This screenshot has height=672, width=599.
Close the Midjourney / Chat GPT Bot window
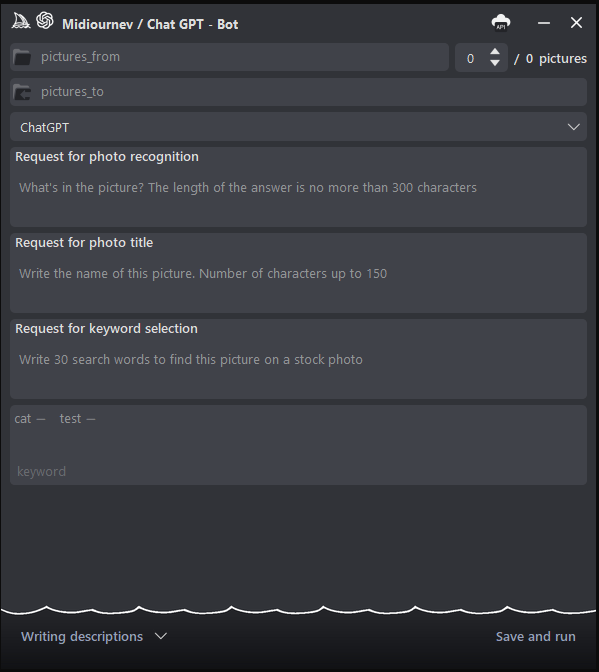[x=576, y=23]
